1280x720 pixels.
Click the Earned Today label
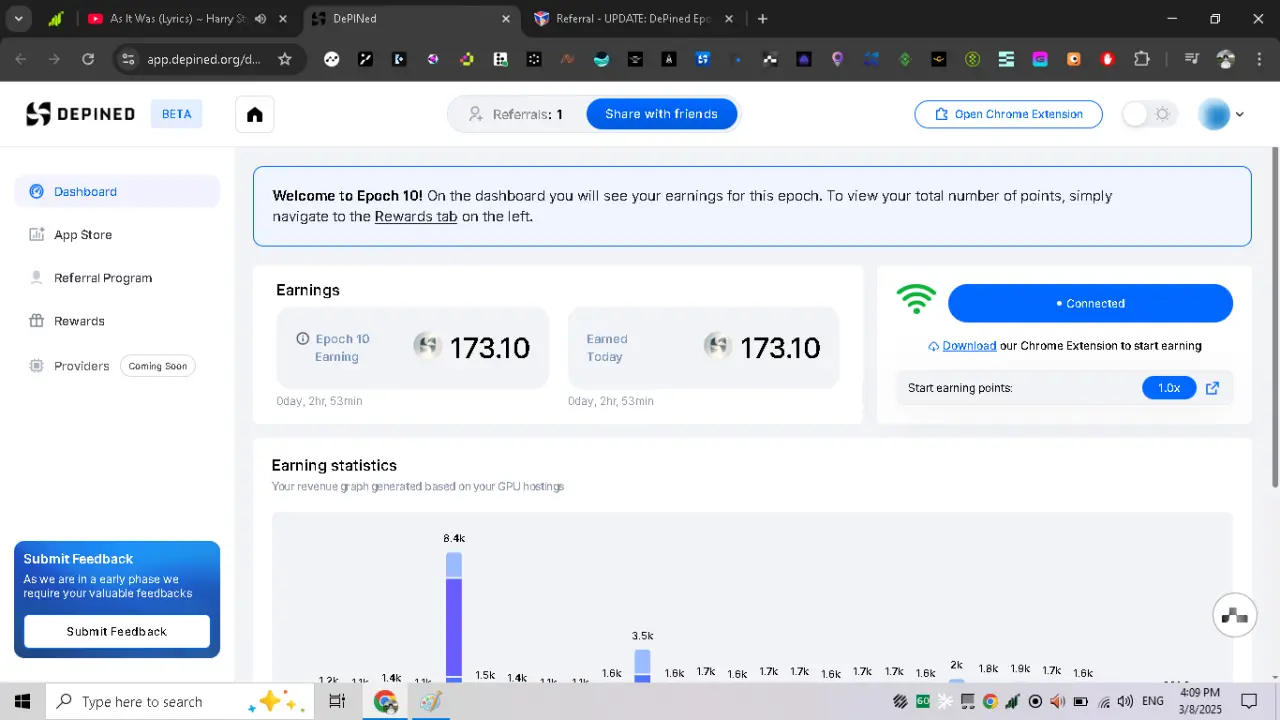click(607, 348)
